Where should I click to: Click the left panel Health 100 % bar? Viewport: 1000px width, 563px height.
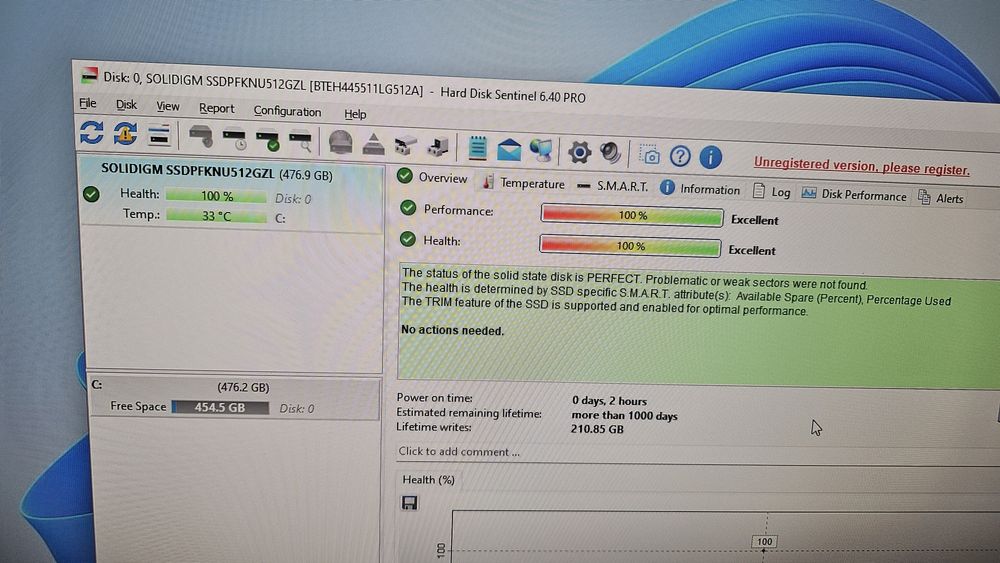click(x=216, y=196)
